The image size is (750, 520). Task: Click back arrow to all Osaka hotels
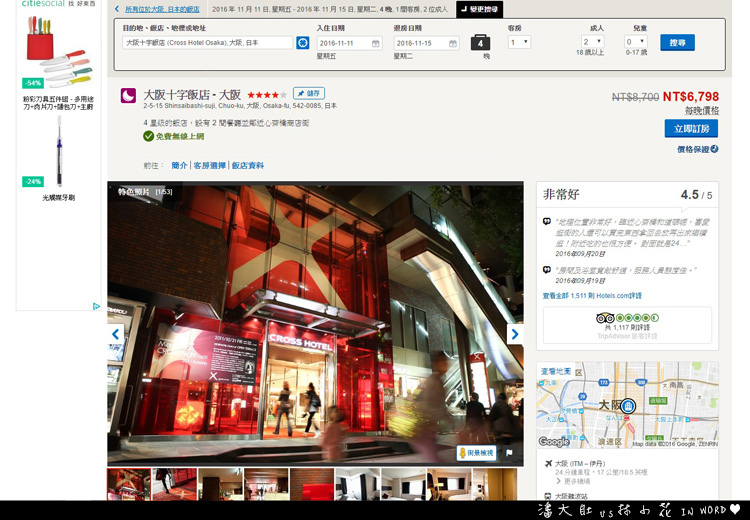click(x=117, y=9)
